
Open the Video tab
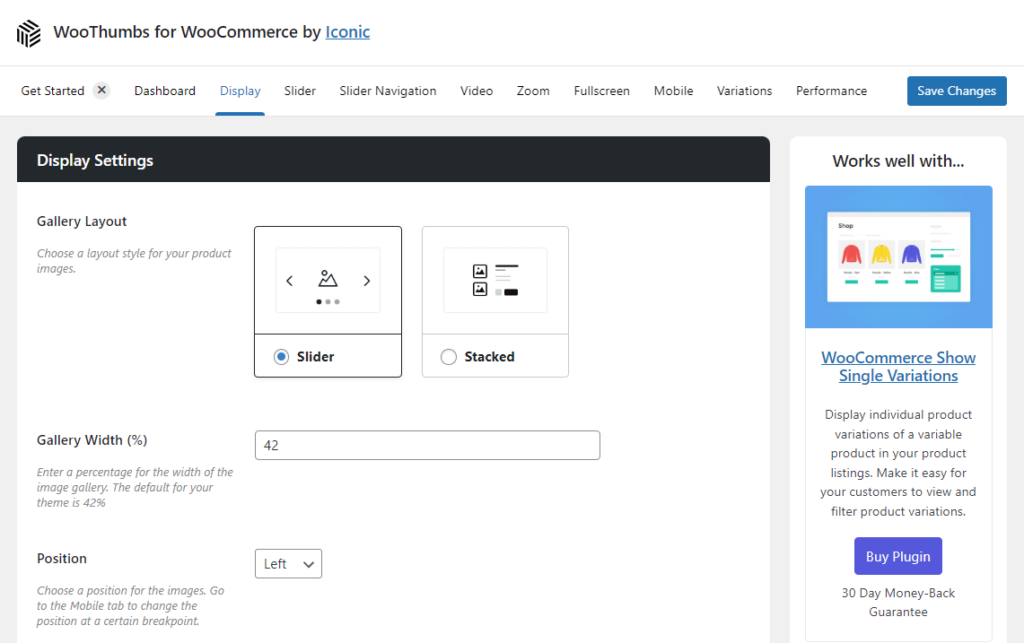(476, 91)
